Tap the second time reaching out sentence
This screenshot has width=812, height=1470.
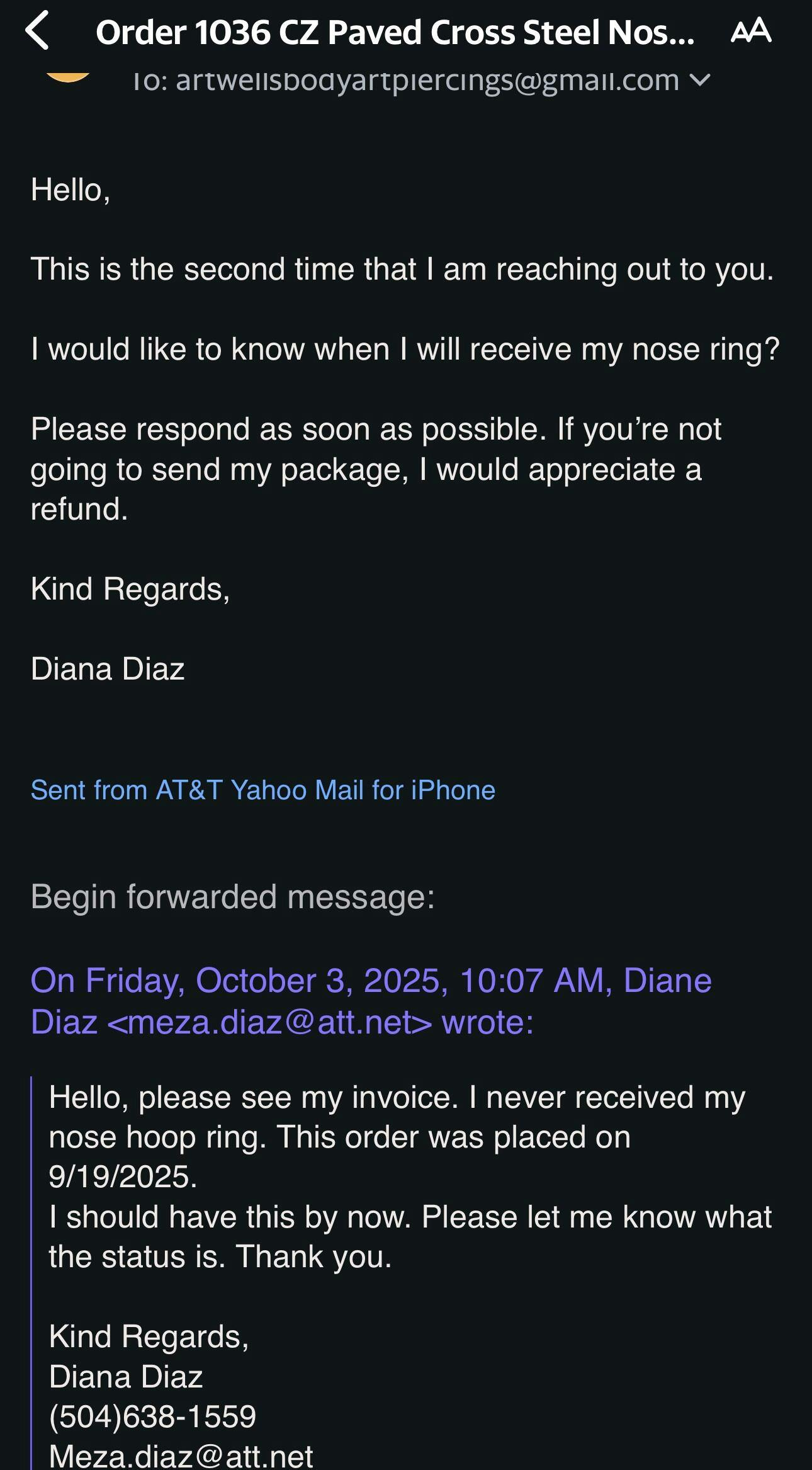(x=402, y=269)
